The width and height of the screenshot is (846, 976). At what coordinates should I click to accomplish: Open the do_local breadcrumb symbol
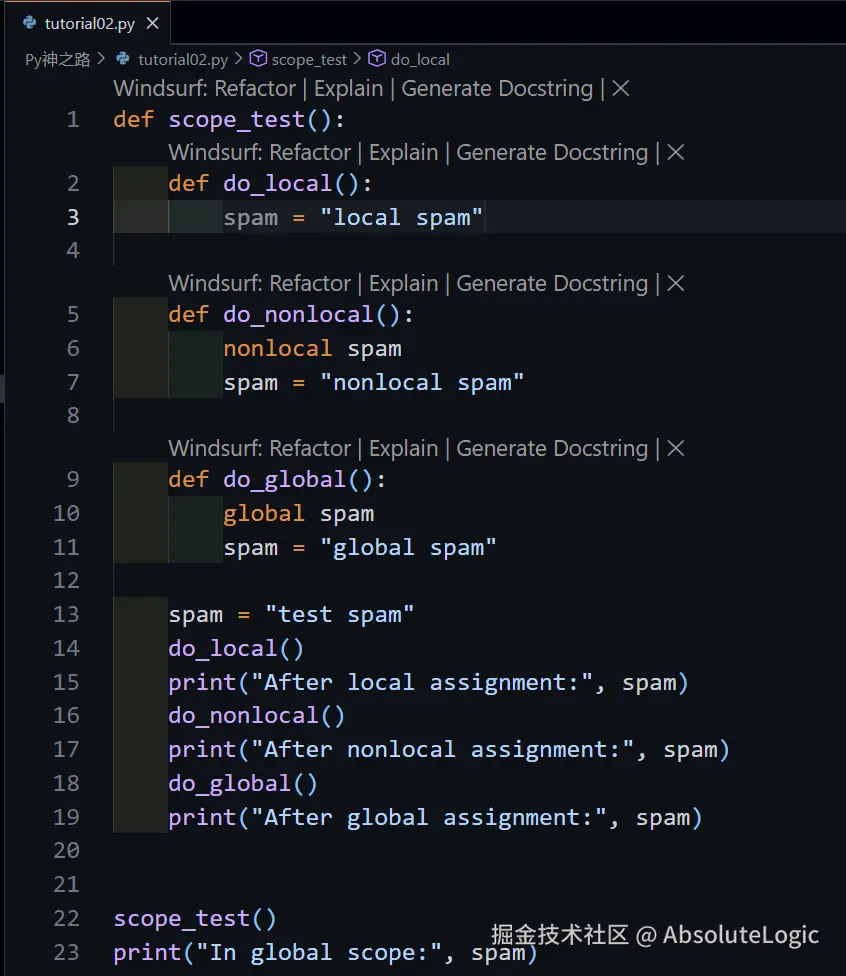tap(420, 59)
